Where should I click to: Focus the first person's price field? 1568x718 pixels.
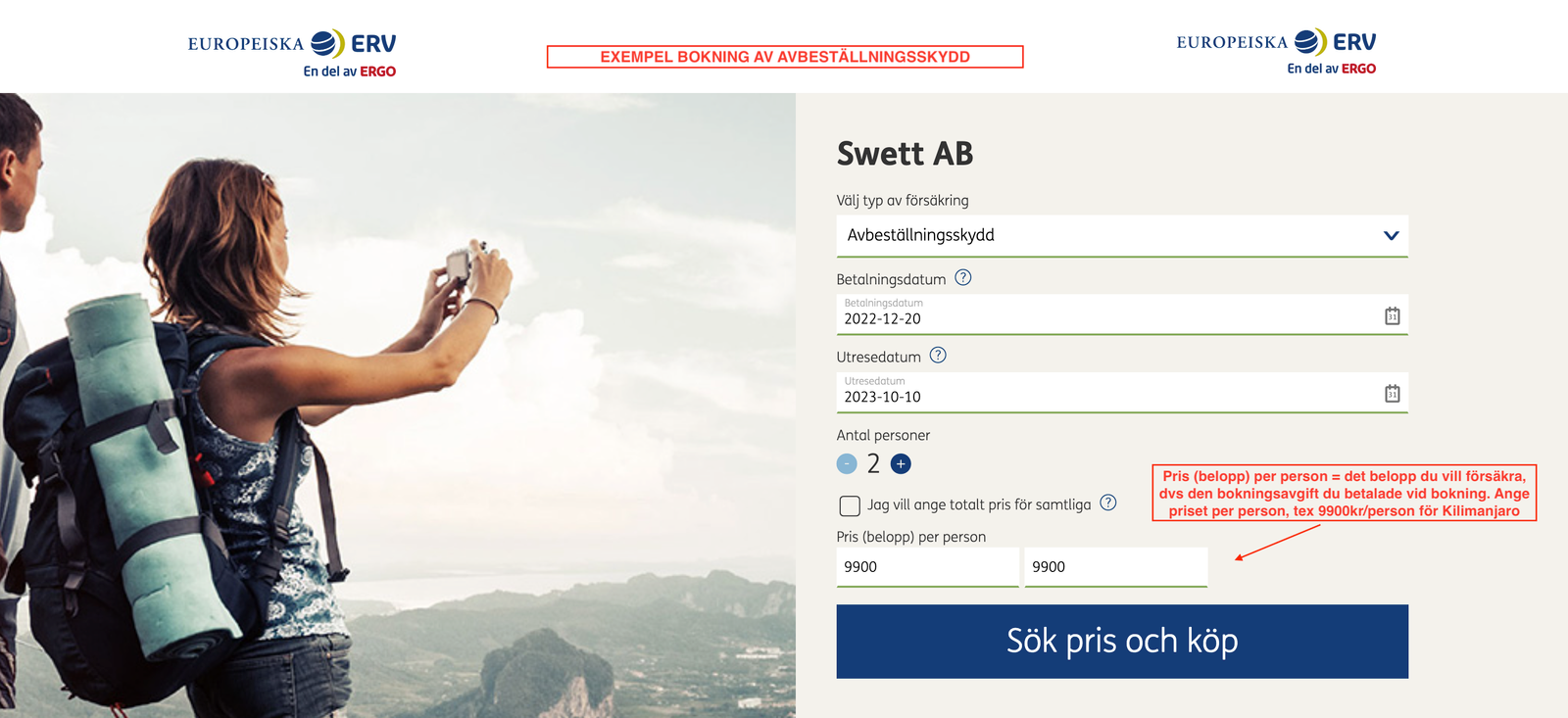point(927,567)
